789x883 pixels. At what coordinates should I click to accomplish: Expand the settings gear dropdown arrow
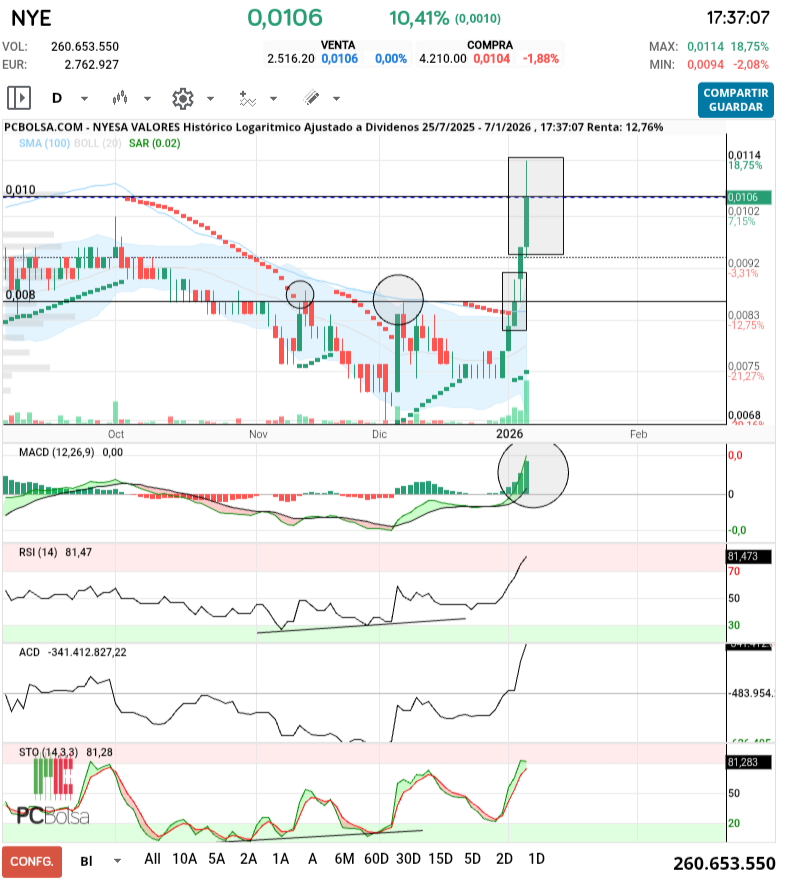(x=210, y=99)
